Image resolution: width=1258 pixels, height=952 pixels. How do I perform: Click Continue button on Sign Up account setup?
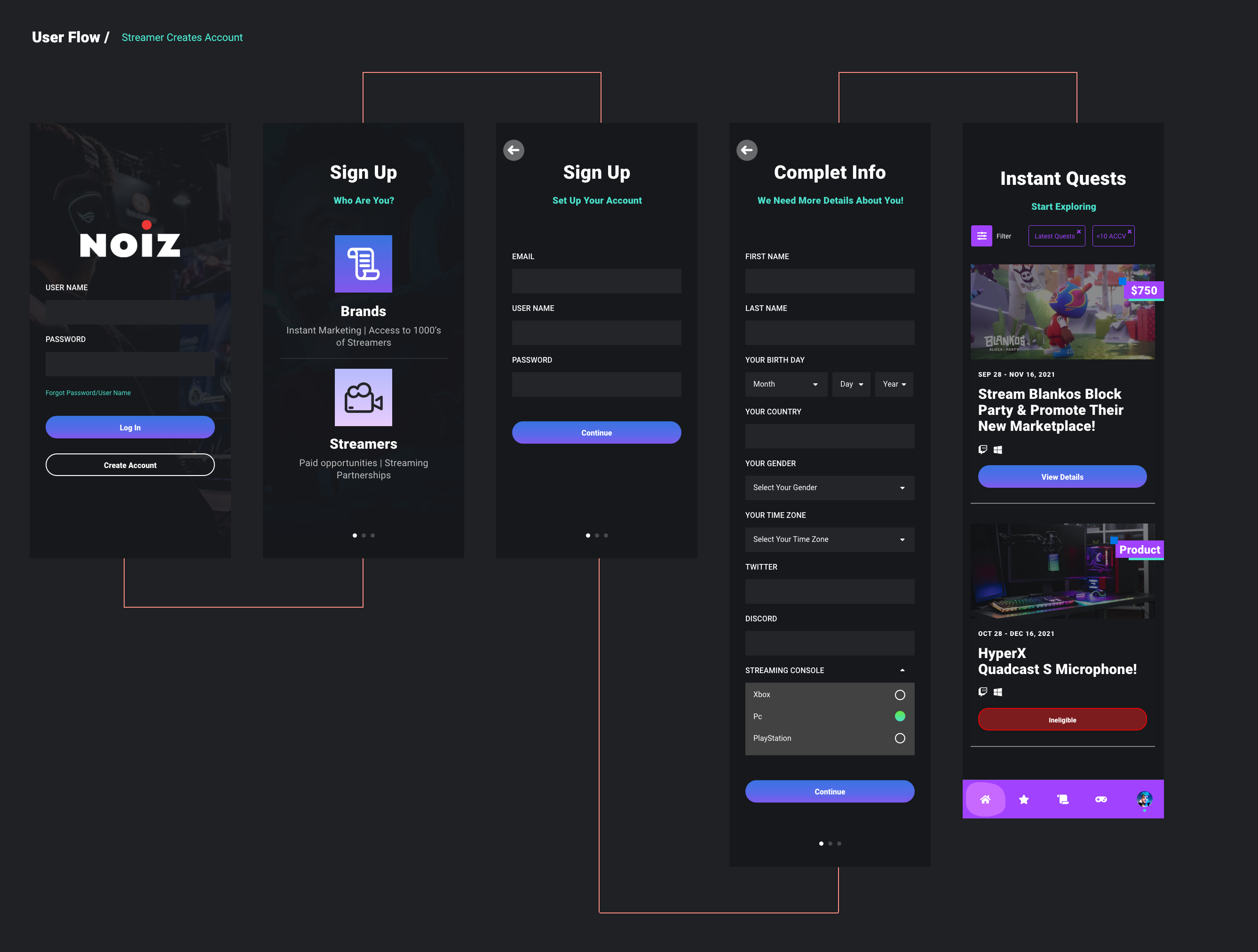597,432
